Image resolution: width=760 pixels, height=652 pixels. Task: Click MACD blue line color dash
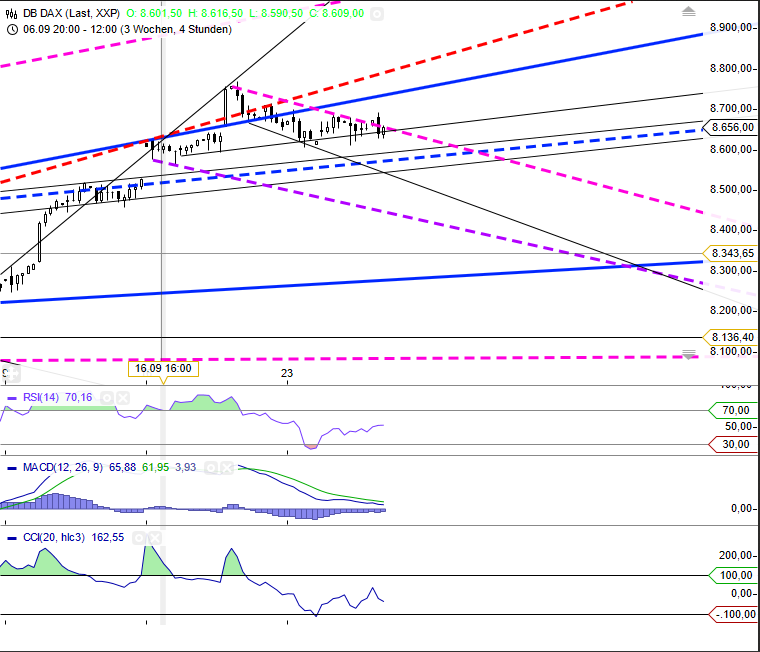[12, 468]
